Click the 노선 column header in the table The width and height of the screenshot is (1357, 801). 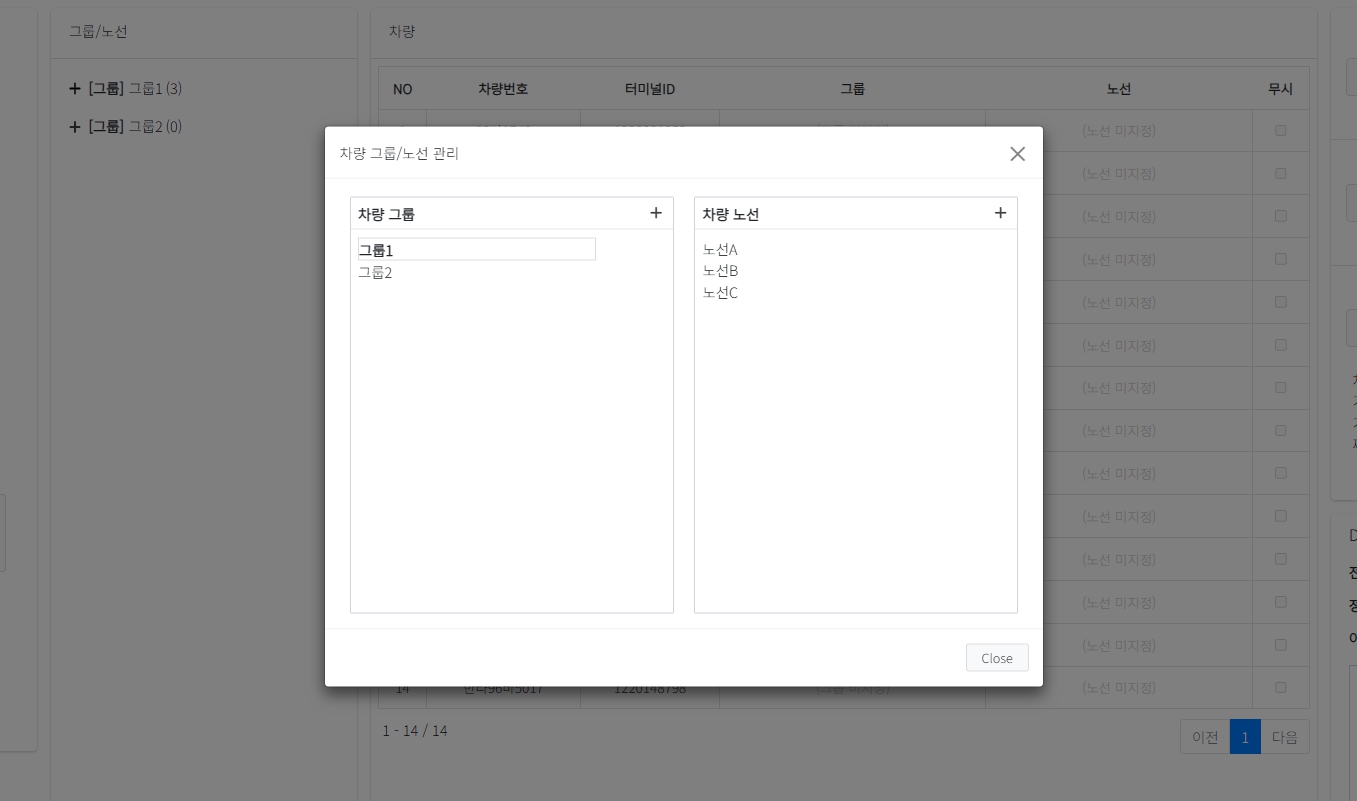click(x=1118, y=89)
